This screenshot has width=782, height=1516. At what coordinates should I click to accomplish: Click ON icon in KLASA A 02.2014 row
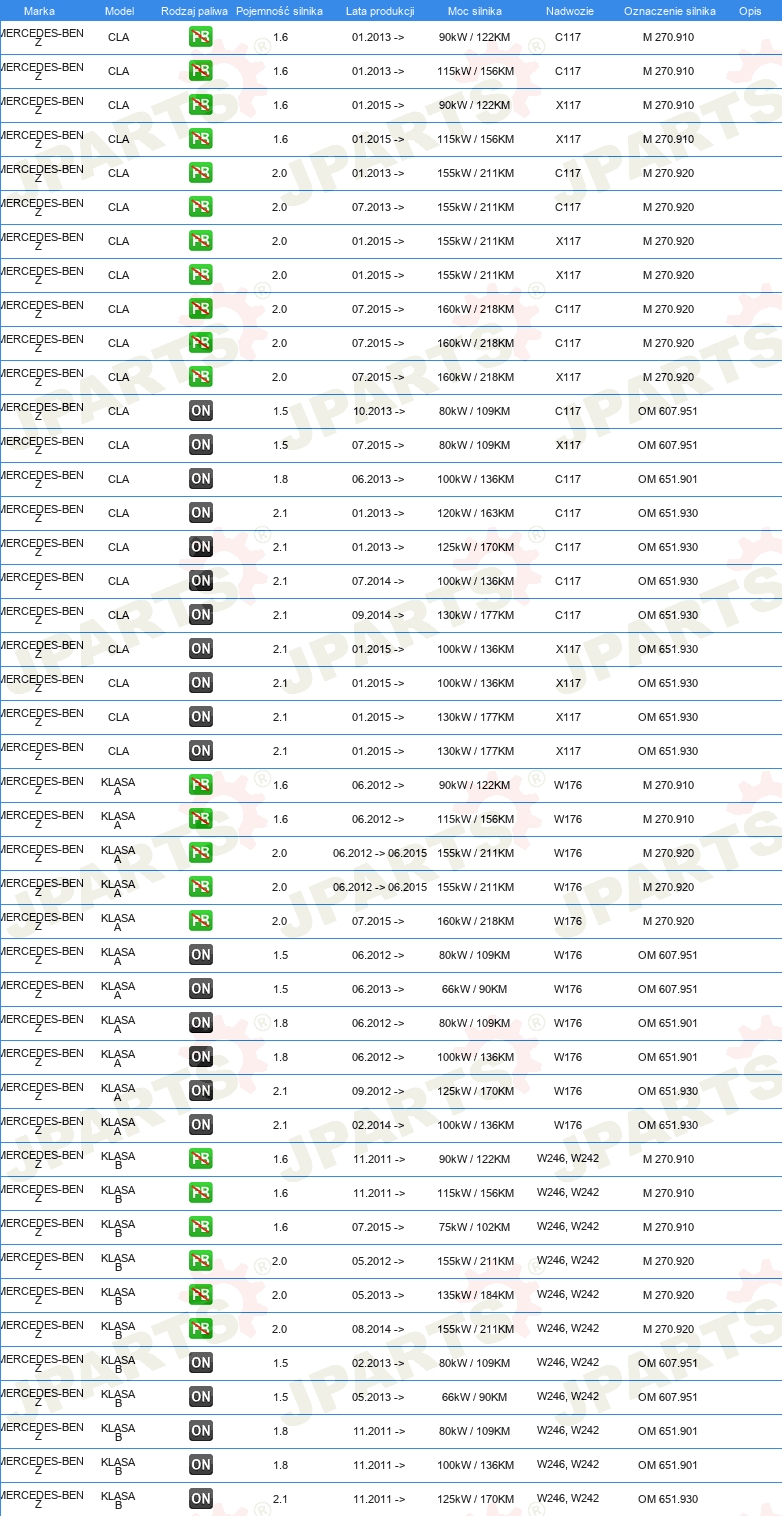coord(201,1125)
